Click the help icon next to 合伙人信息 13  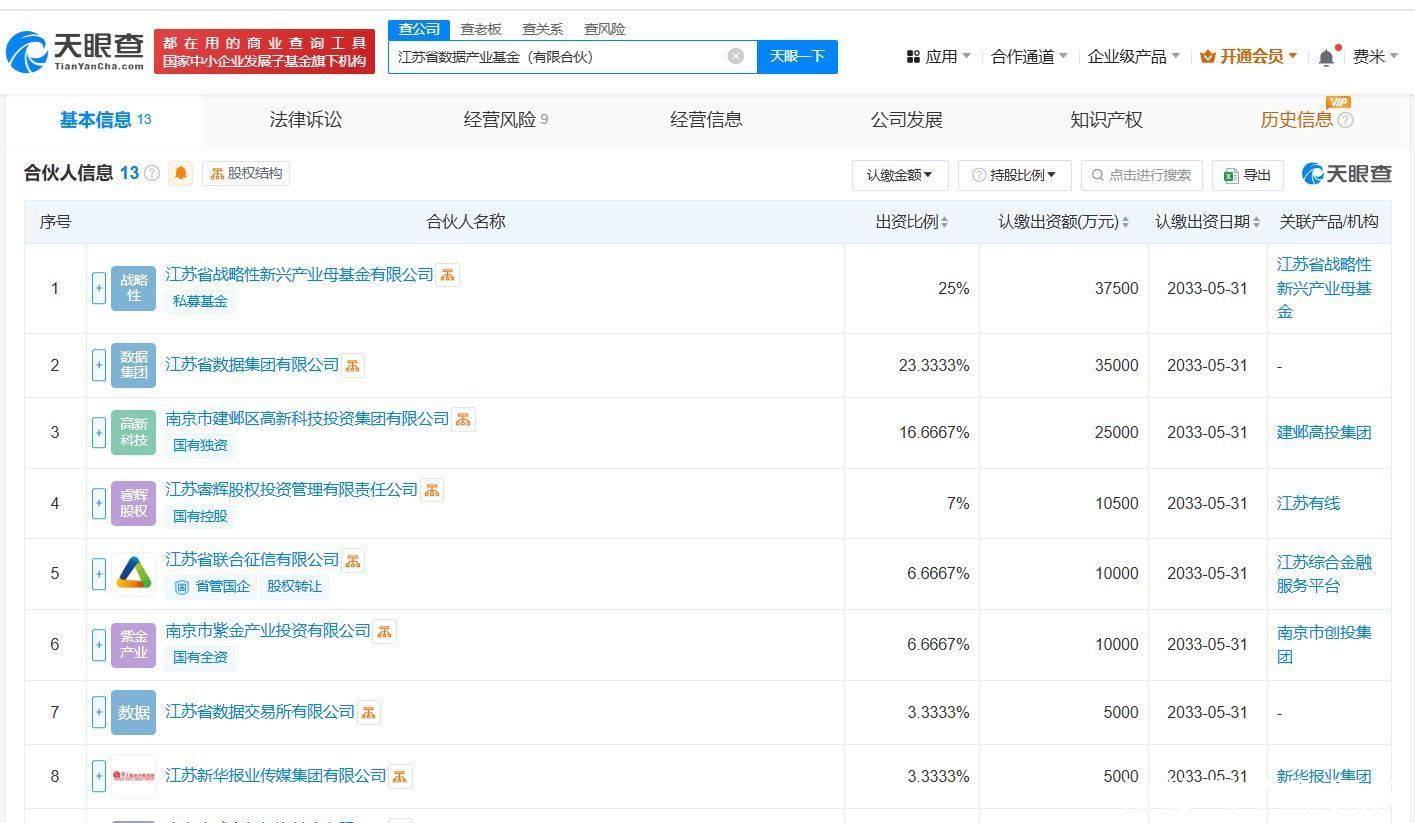152,173
